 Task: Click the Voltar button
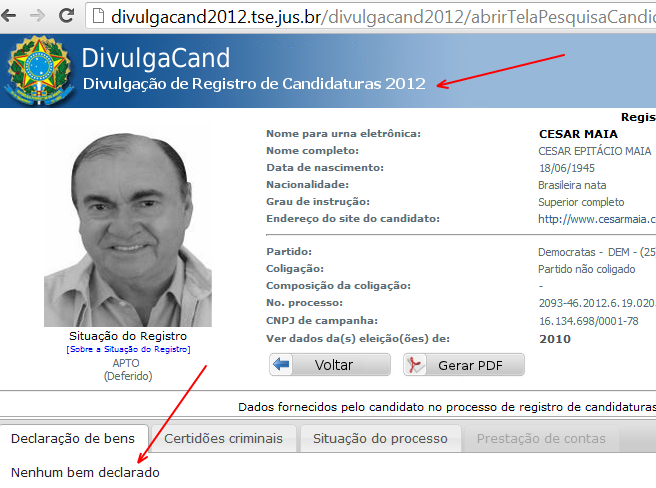(330, 365)
